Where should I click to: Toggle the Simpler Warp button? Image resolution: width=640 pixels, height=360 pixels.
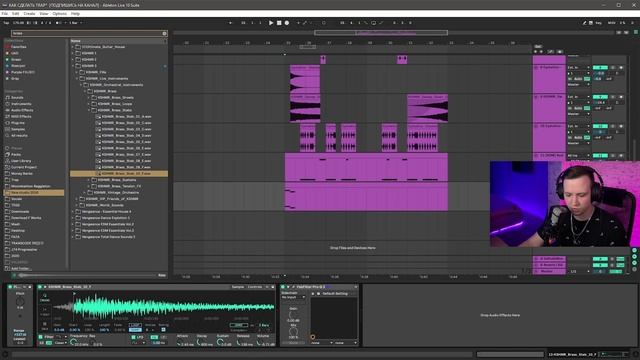coord(239,325)
